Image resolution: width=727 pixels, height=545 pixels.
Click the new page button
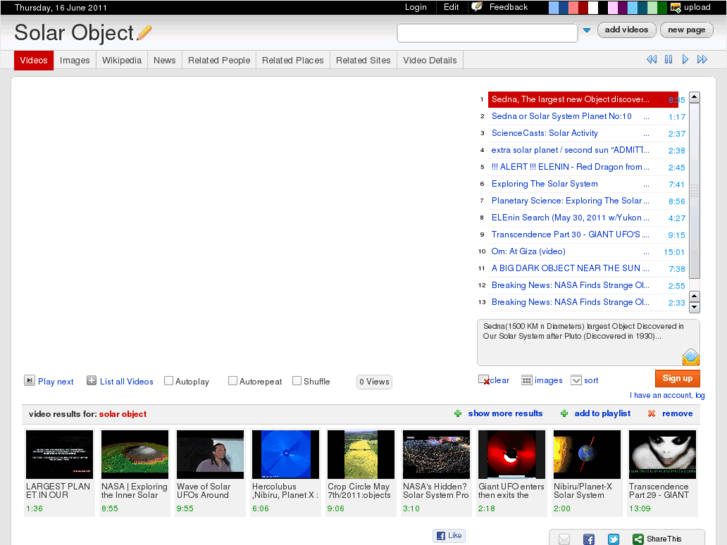pyautogui.click(x=687, y=30)
